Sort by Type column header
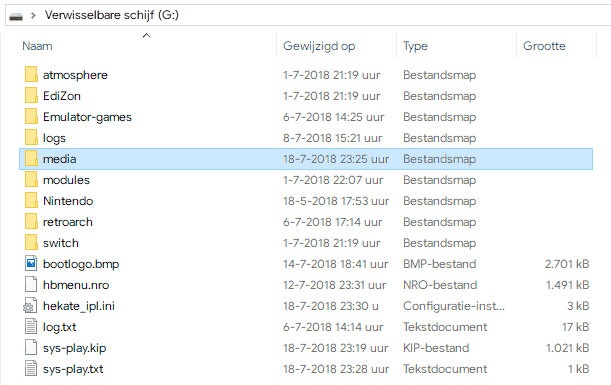 coord(415,46)
